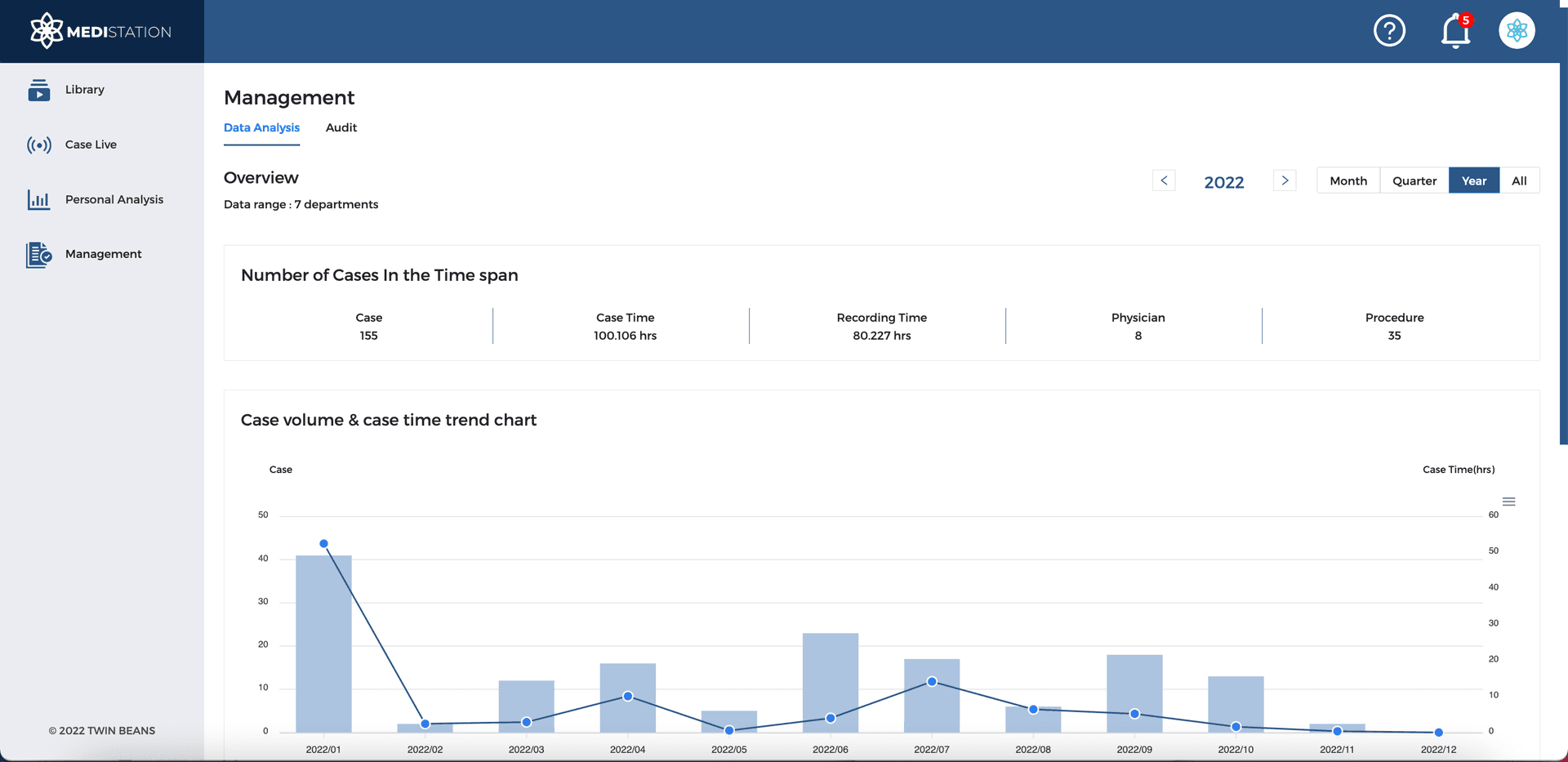Viewport: 1568px width, 762px height.
Task: Check notifications via the bell icon
Action: [1454, 31]
